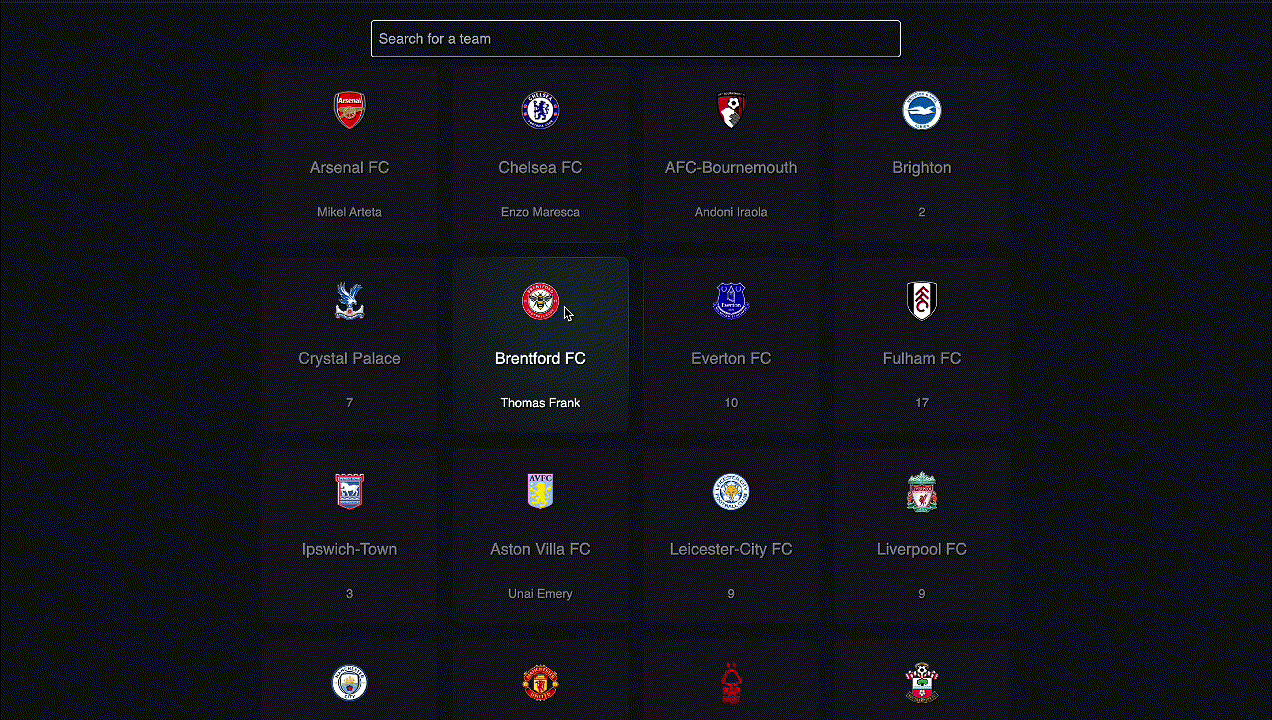Focus the Search for a team field
The width and height of the screenshot is (1272, 720).
point(636,39)
